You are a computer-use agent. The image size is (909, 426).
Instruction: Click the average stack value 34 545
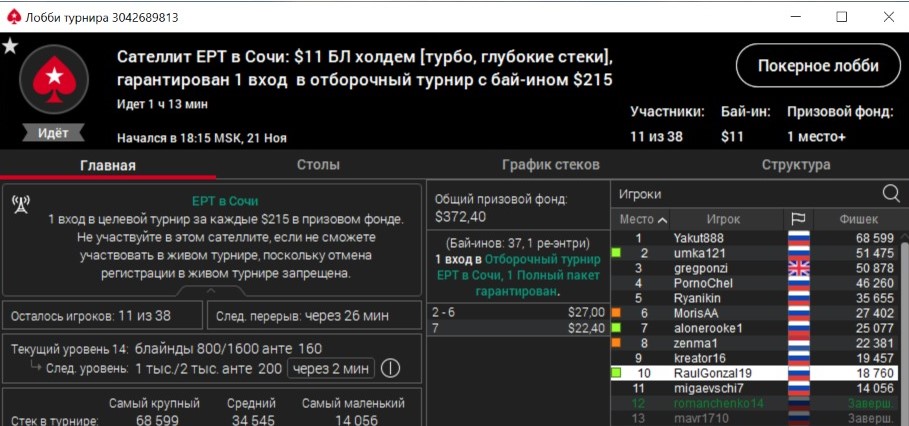tap(251, 420)
